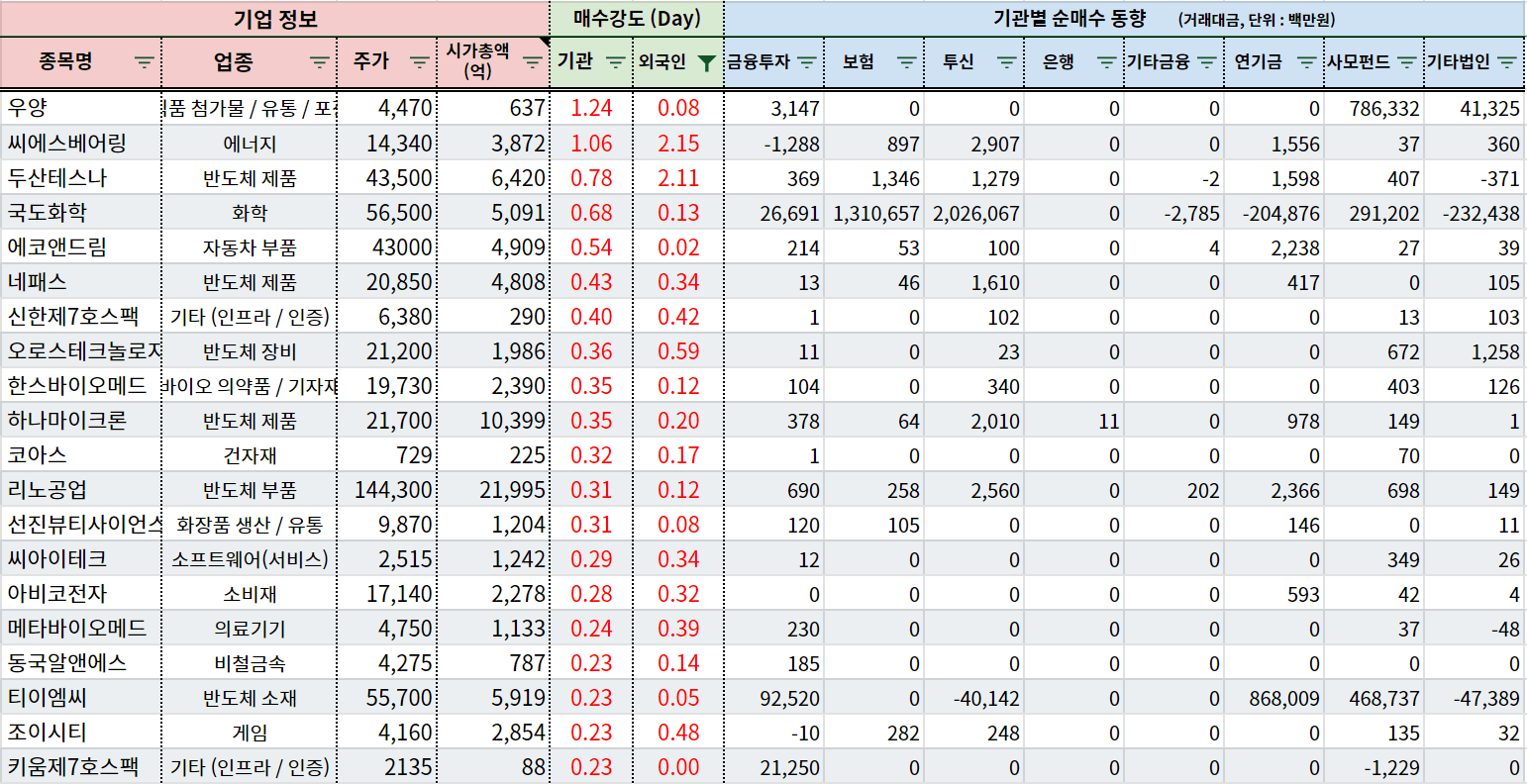The width and height of the screenshot is (1527, 784).
Task: Select the 조이시티 stock name cell
Action: (x=81, y=732)
